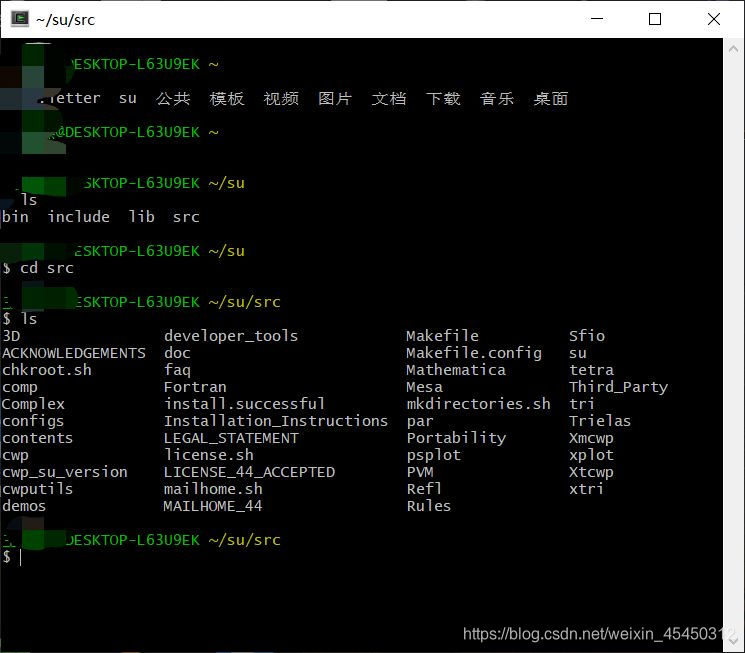Viewport: 745px width, 653px height.
Task: Click the par directory entry
Action: pyautogui.click(x=420, y=422)
